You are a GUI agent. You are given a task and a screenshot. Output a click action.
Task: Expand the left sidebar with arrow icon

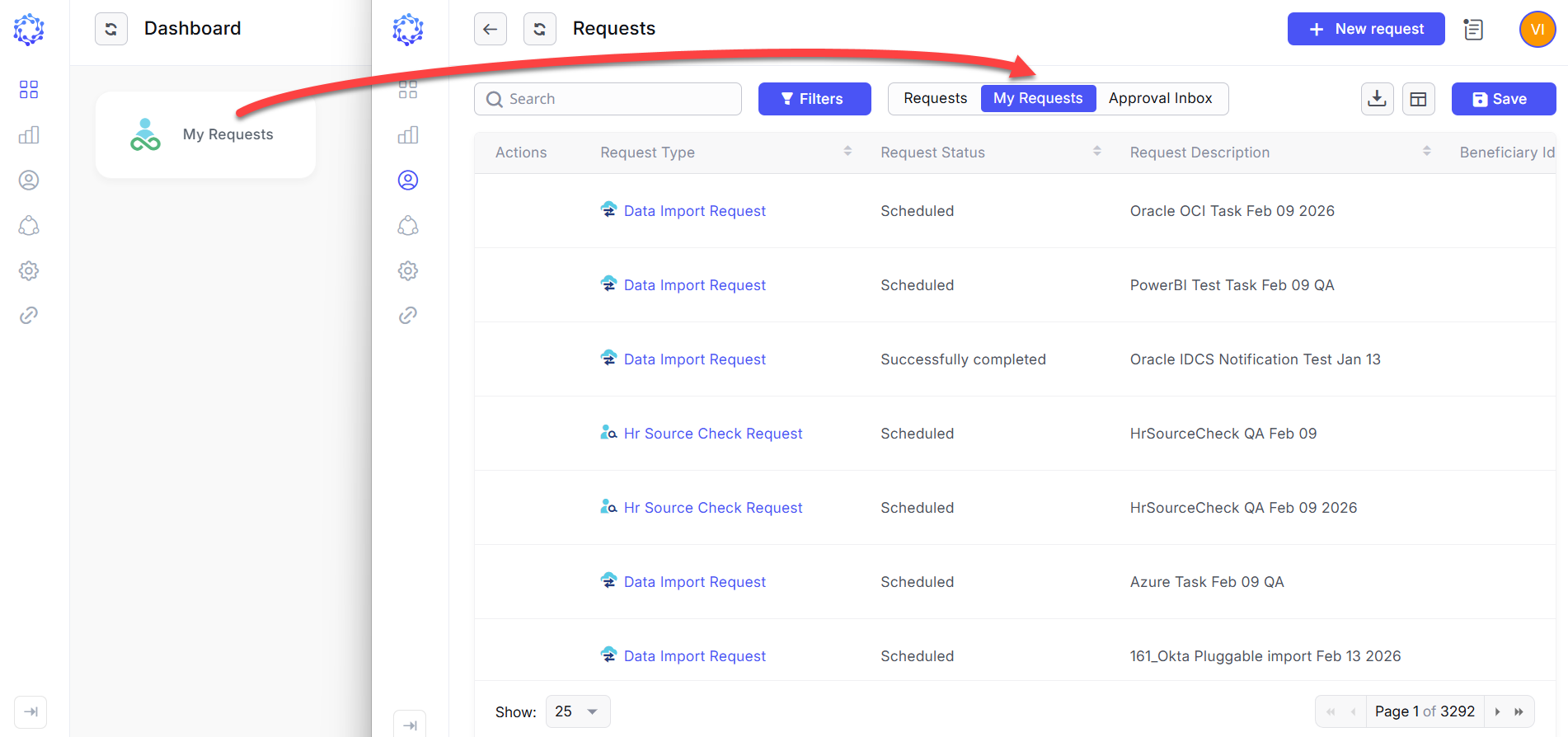tap(31, 711)
